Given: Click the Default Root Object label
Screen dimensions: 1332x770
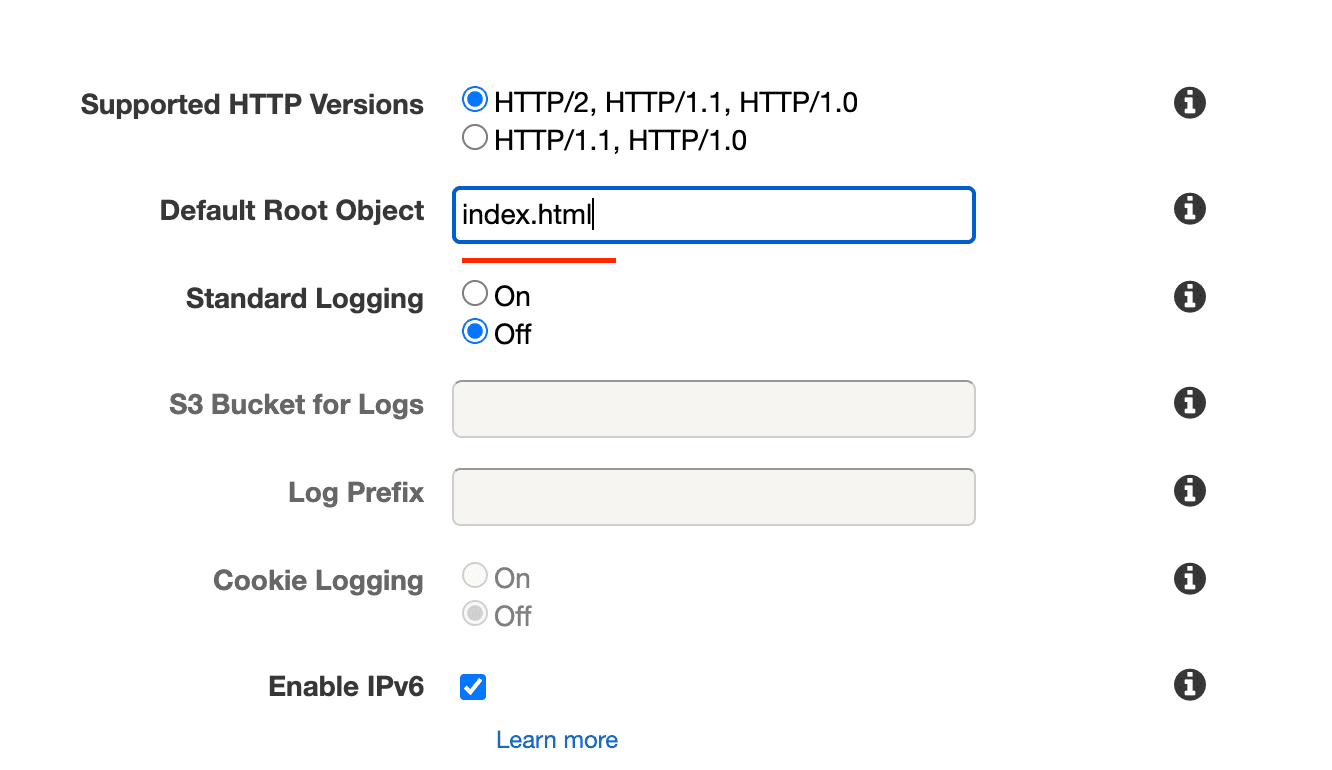Looking at the screenshot, I should tap(292, 211).
